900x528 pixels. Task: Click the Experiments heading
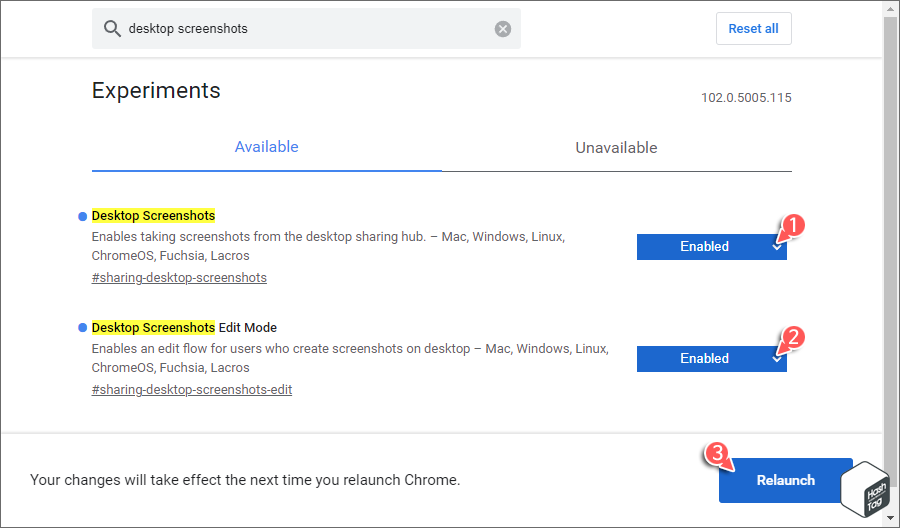(156, 91)
